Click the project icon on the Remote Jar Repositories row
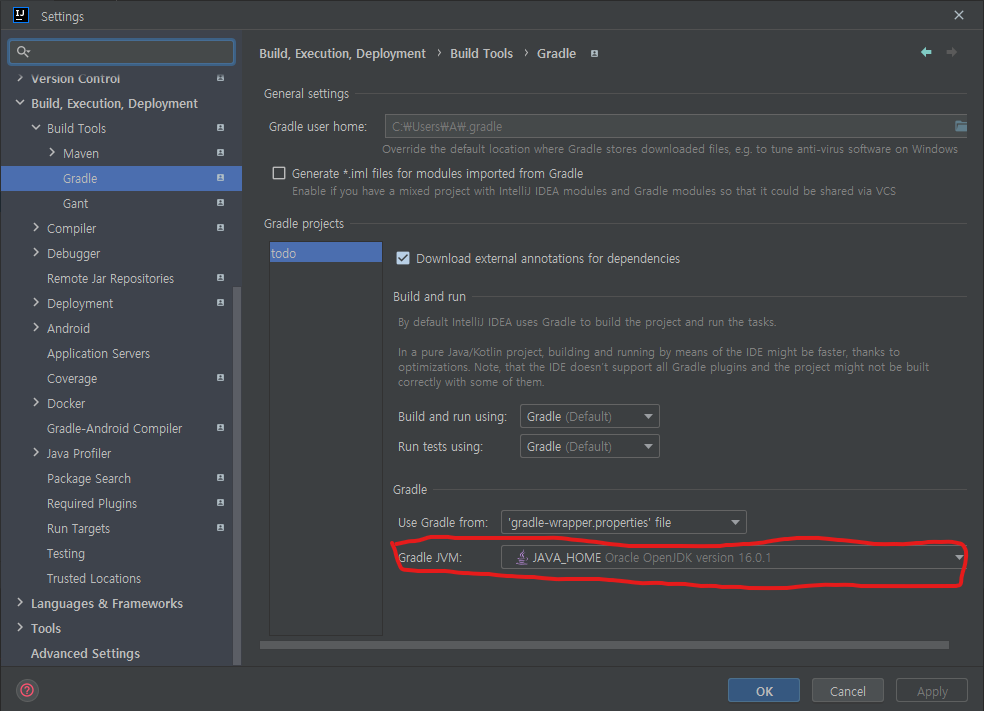This screenshot has height=711, width=984. (220, 278)
